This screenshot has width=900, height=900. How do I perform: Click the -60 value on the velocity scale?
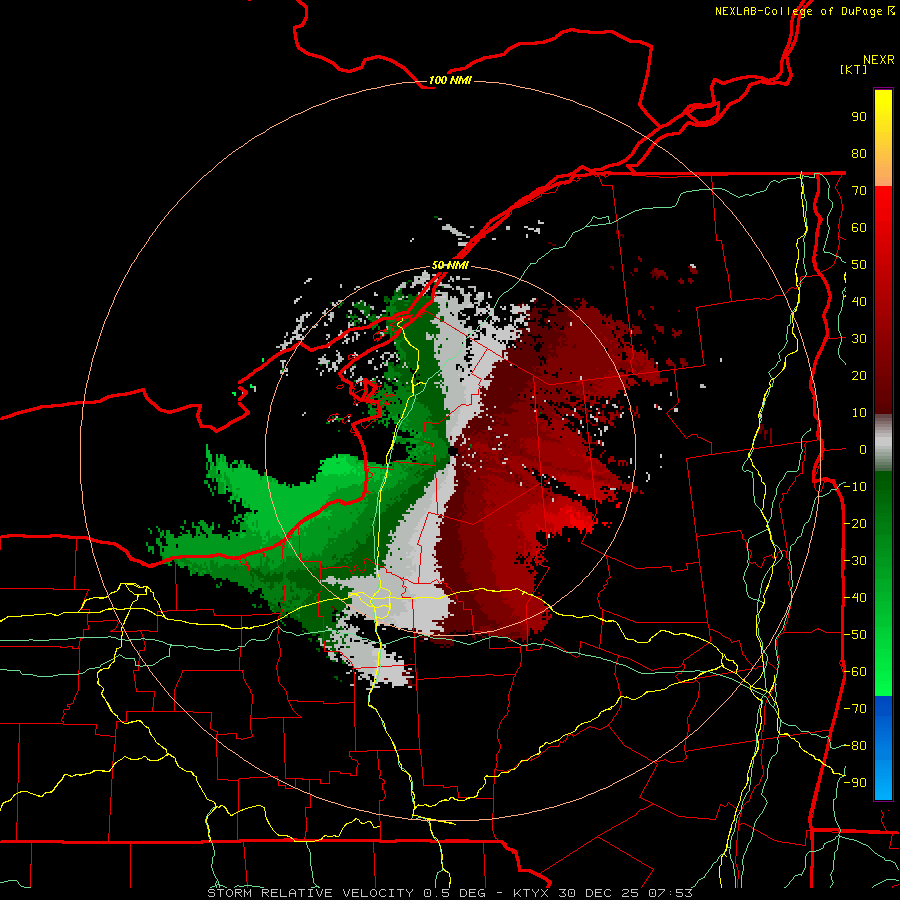point(855,672)
